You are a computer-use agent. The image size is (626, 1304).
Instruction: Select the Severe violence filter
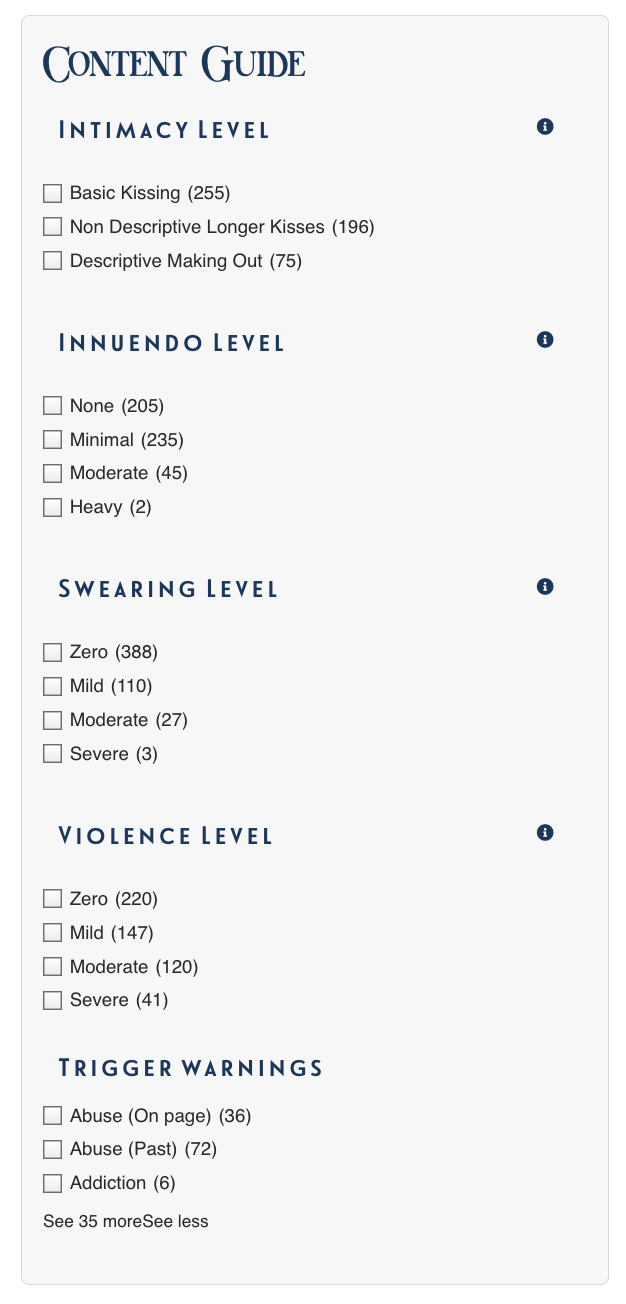[53, 1000]
